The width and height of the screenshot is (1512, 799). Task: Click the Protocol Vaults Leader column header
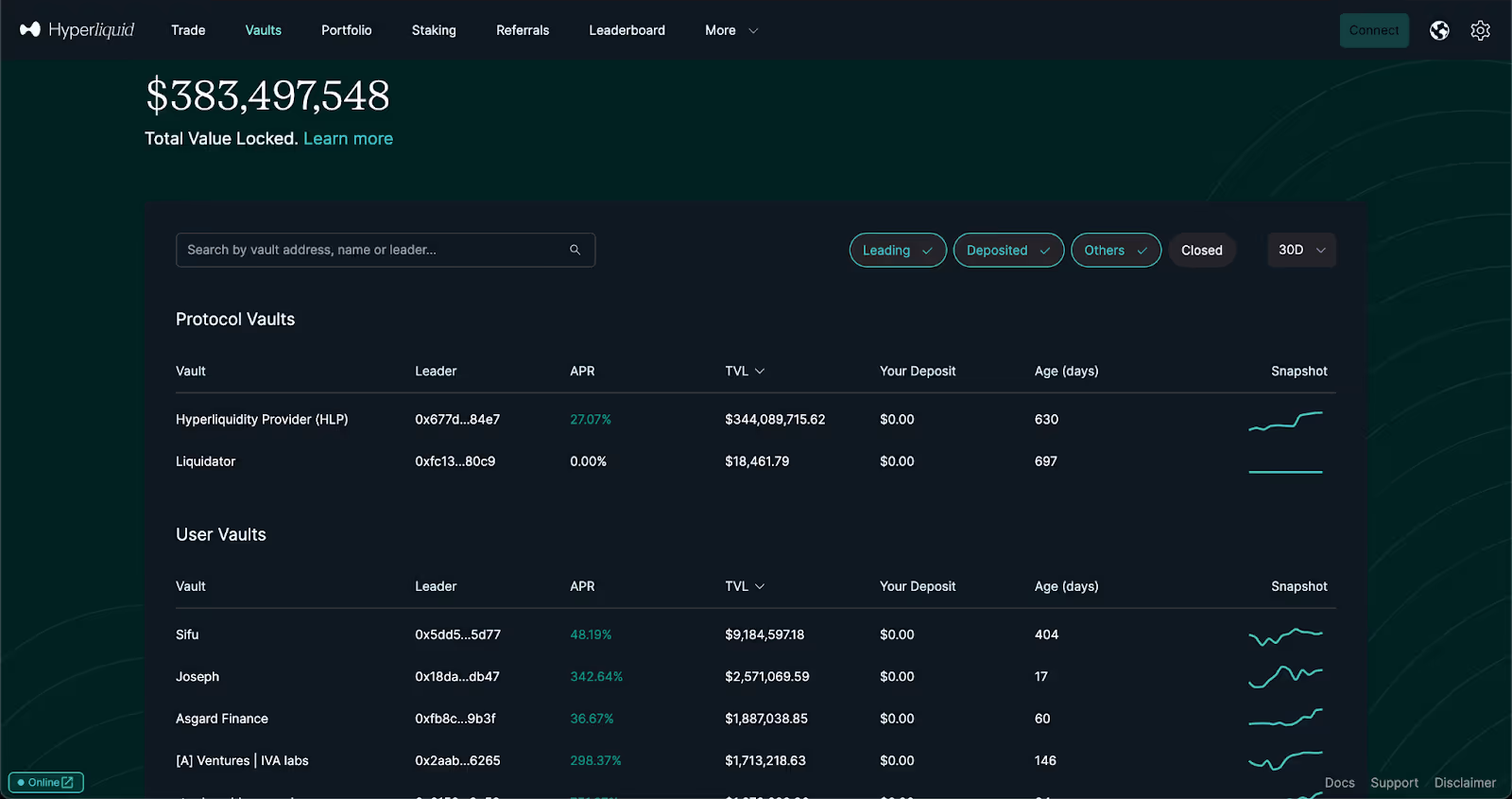(x=436, y=371)
